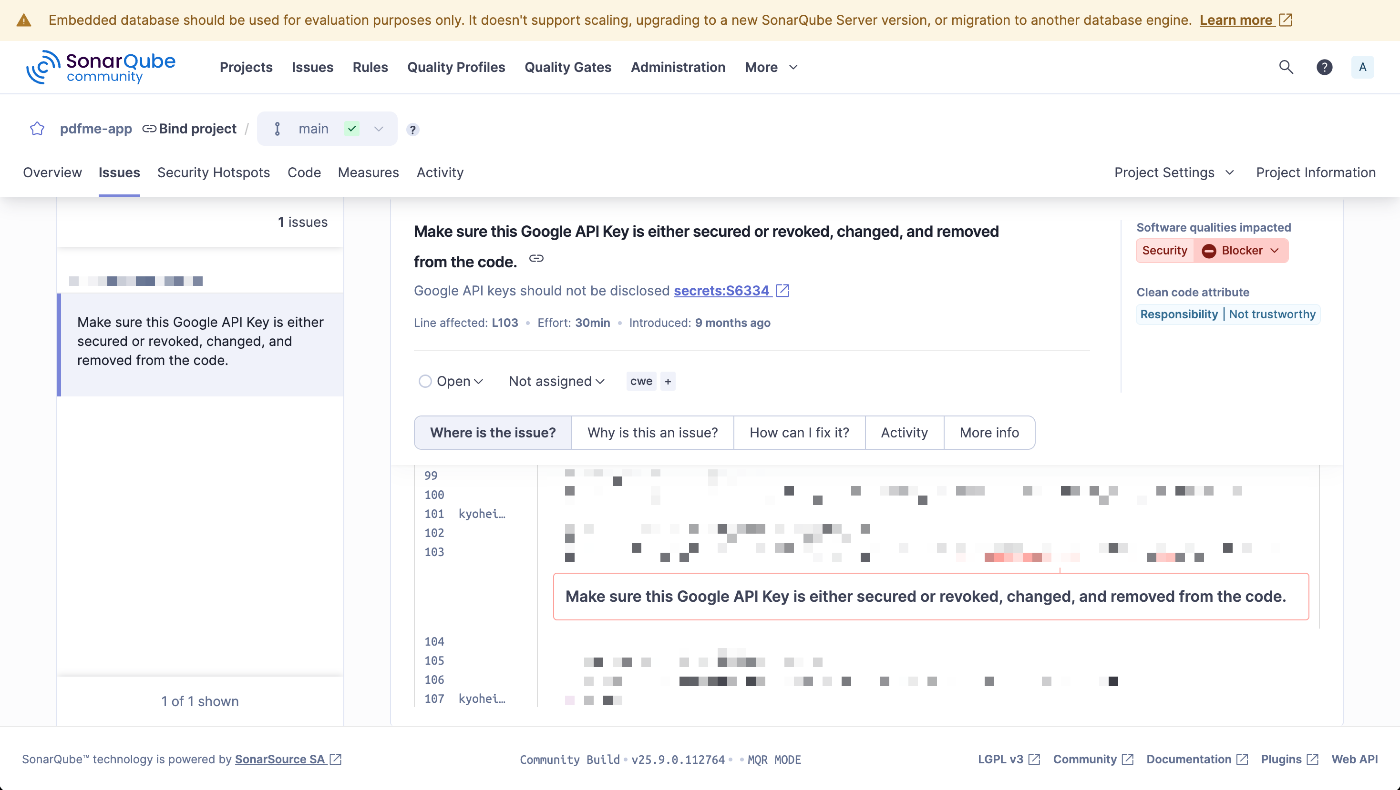The width and height of the screenshot is (1400, 790).
Task: Select 'Why is this an issue?' tab
Action: click(653, 432)
